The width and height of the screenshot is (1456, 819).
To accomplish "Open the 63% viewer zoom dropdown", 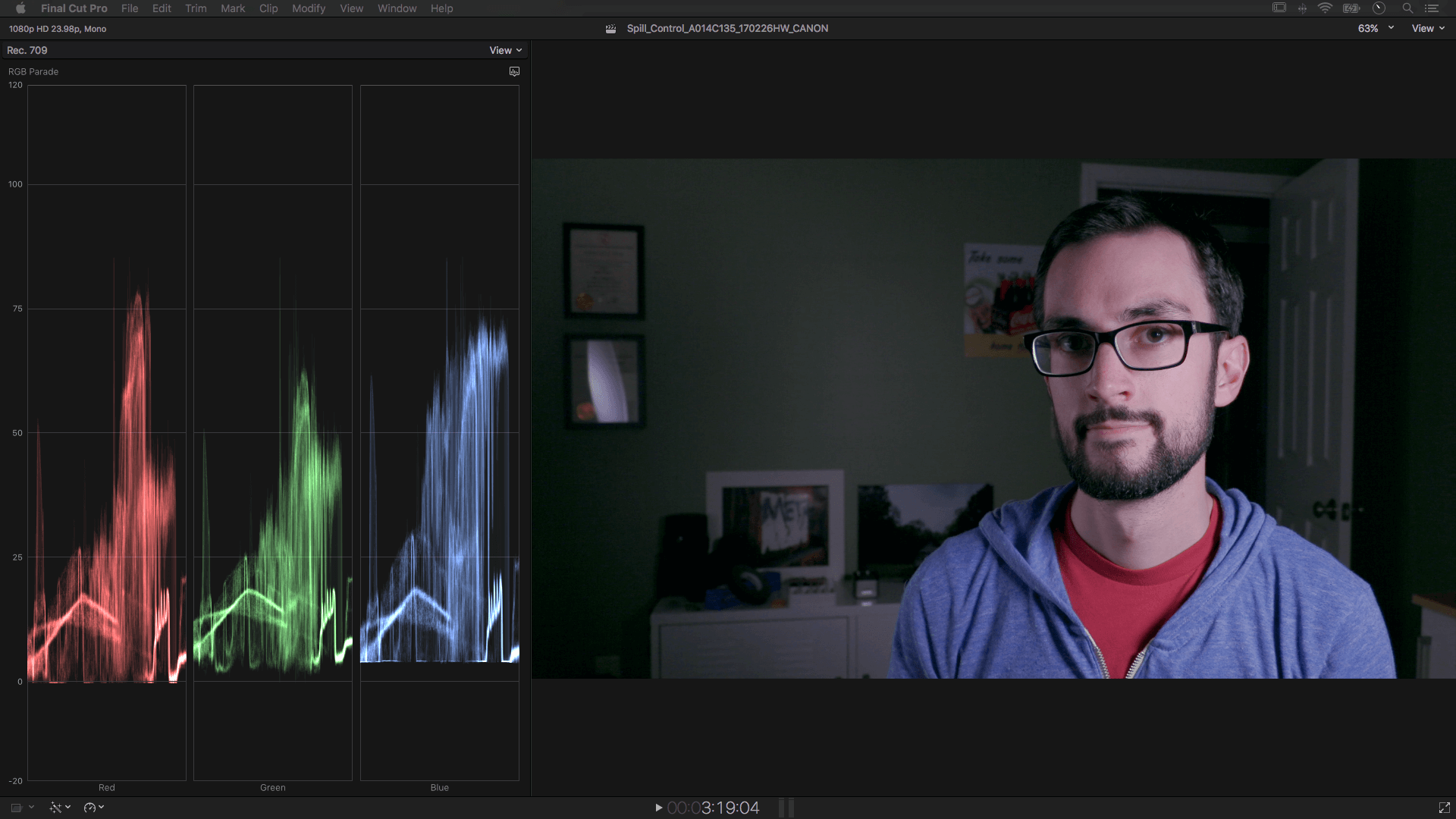I will [x=1376, y=28].
